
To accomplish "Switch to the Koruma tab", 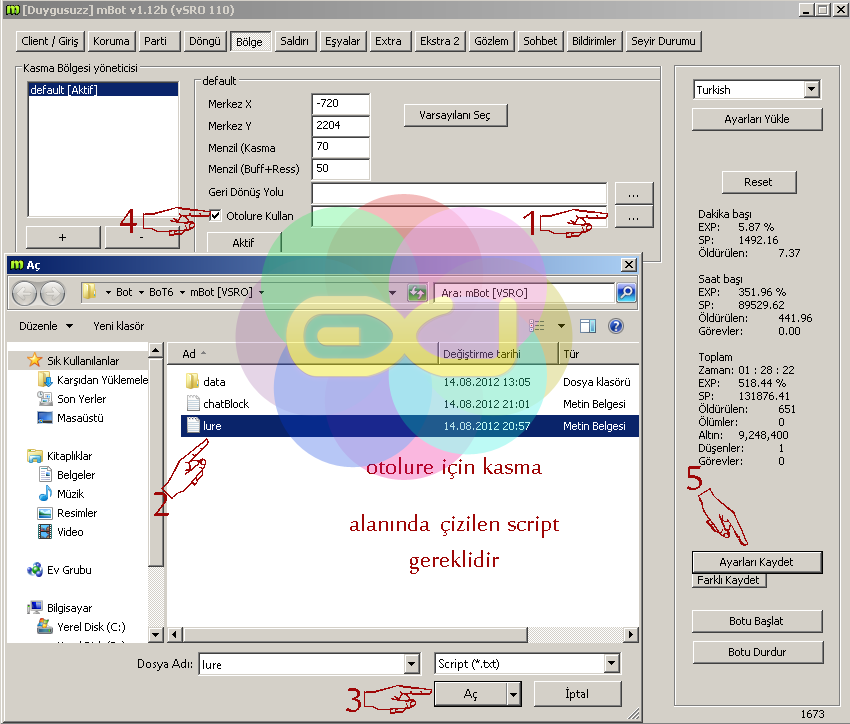I will tap(111, 41).
